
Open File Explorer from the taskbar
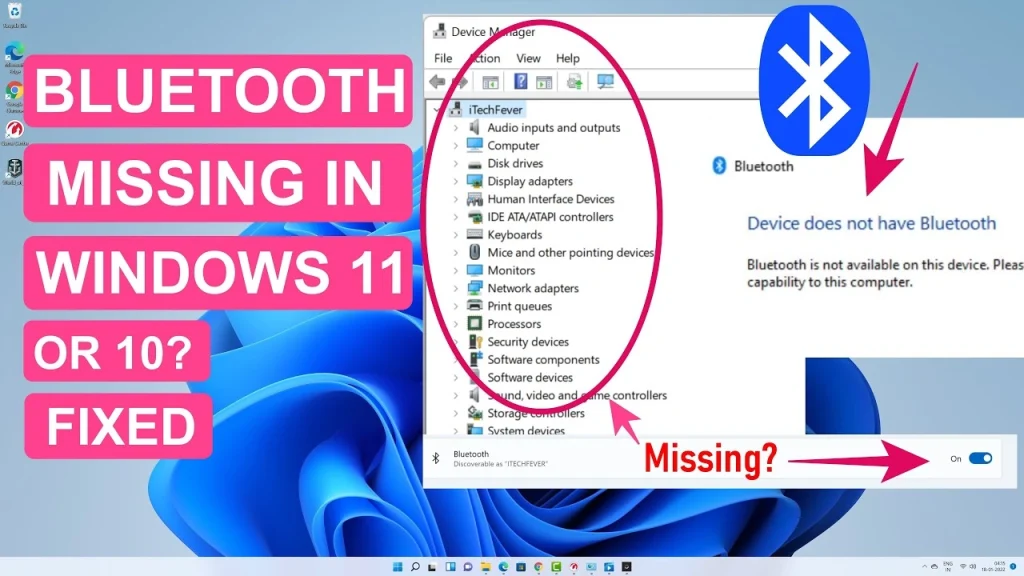tap(485, 567)
